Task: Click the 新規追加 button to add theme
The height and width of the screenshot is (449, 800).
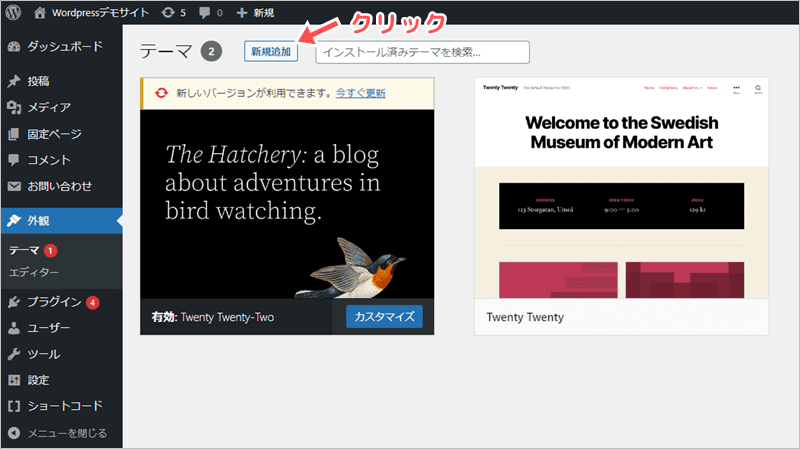Action: pos(271,52)
